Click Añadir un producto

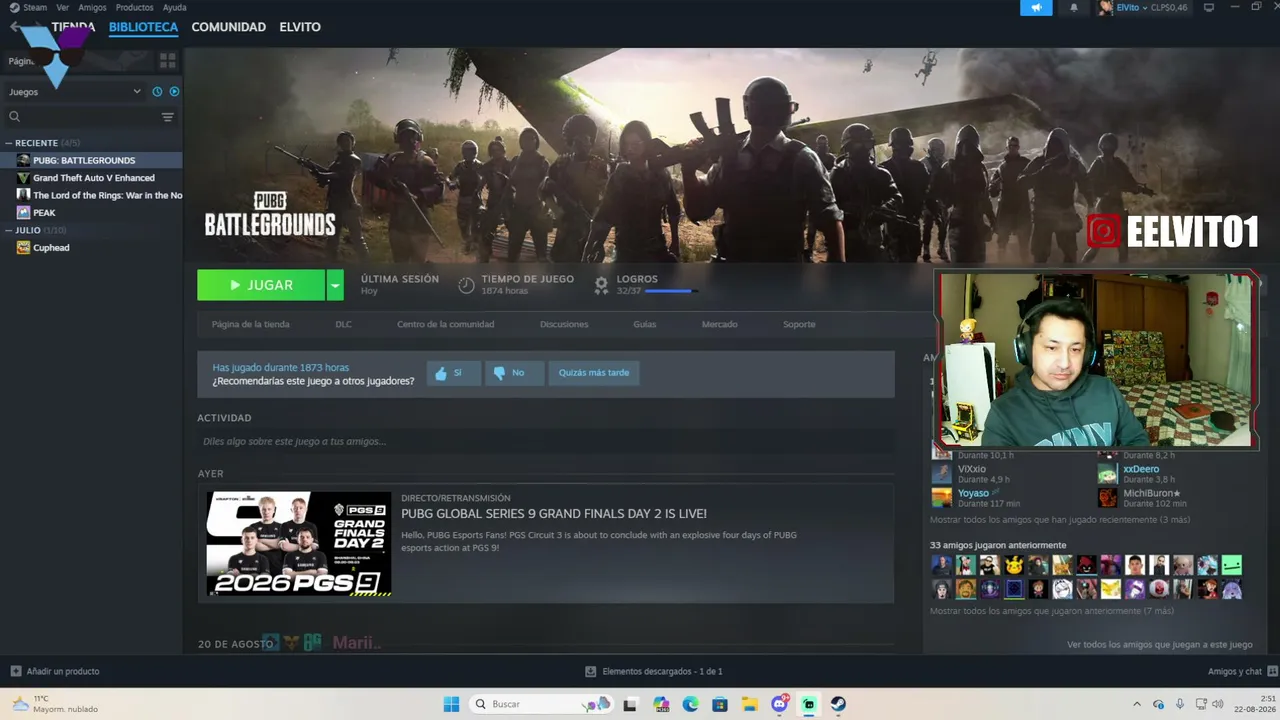55,671
